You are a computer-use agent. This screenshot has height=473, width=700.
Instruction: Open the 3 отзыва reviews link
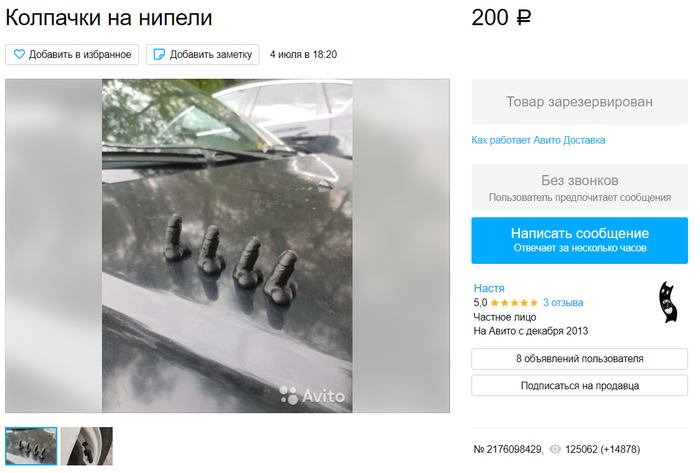pos(563,303)
